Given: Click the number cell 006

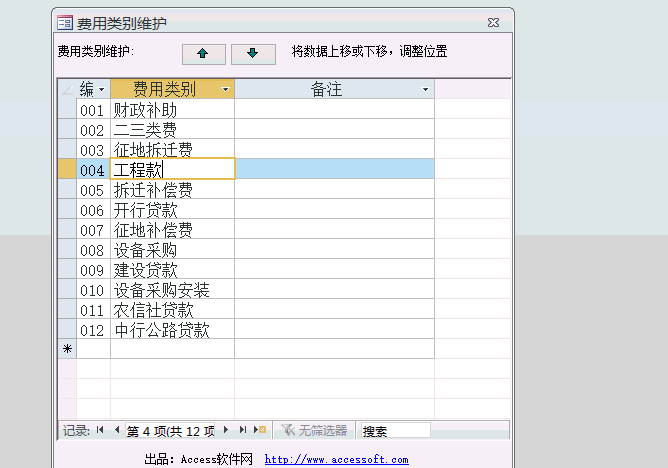Looking at the screenshot, I should pyautogui.click(x=93, y=209).
